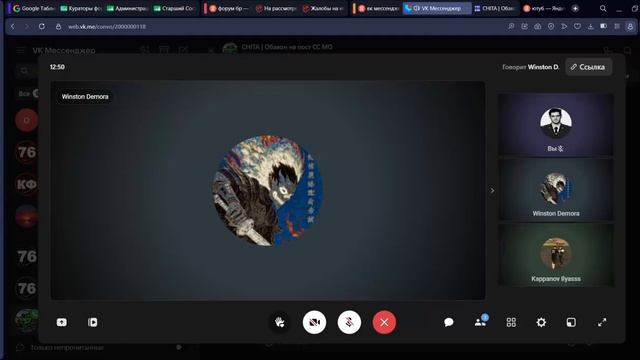Click the 12:50 call timer

[57, 67]
